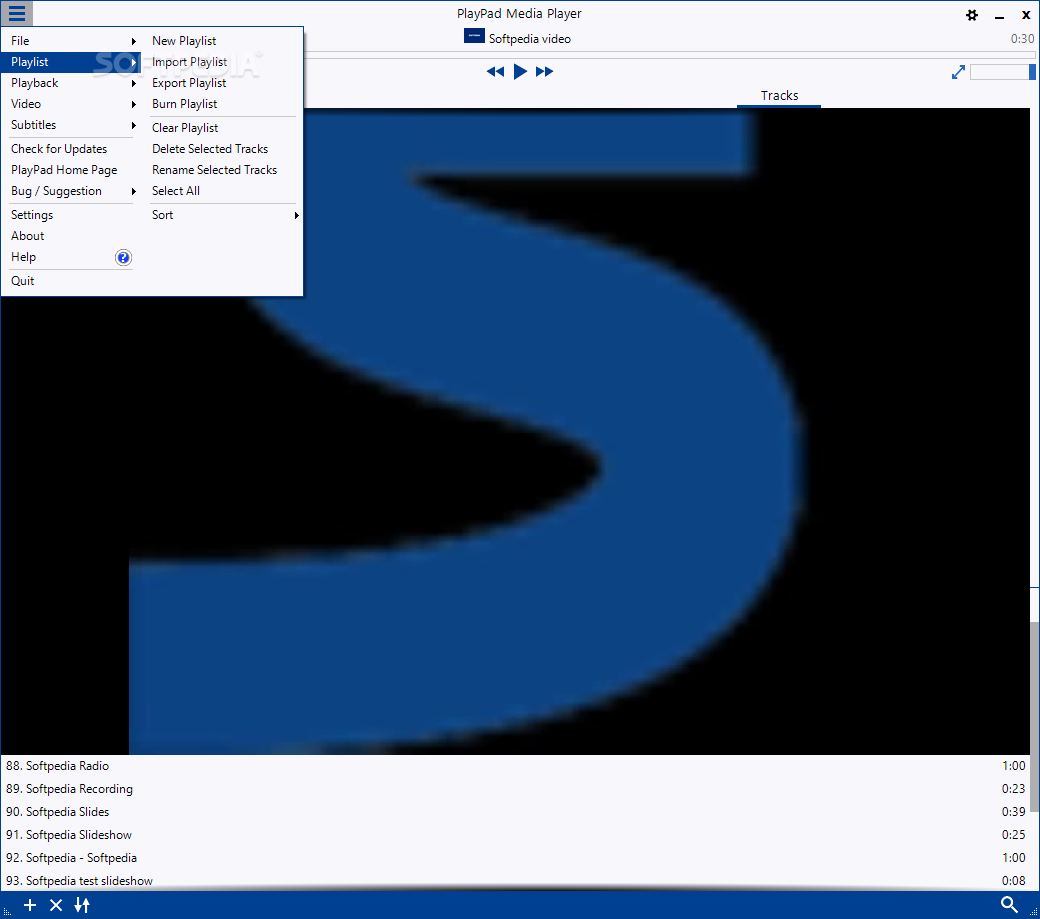Add a track with plus icon

(x=30, y=905)
